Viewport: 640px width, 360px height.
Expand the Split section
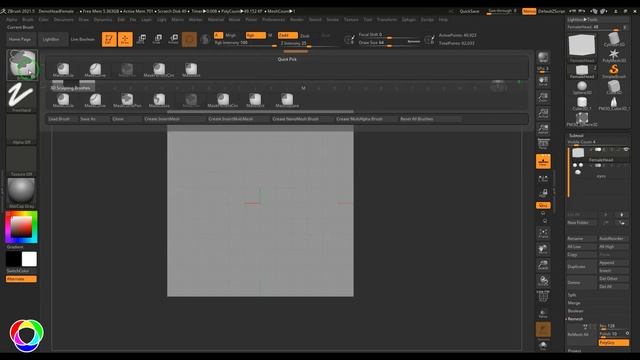coord(572,295)
